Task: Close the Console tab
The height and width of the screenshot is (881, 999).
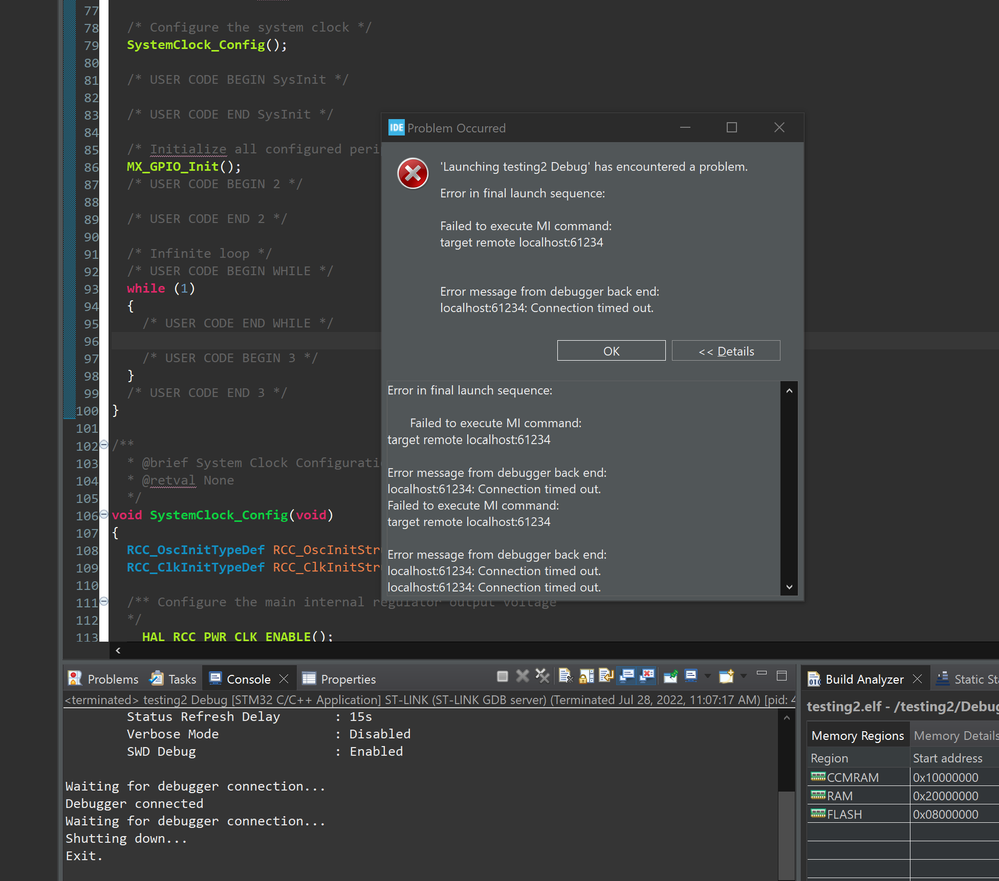Action: coord(284,679)
